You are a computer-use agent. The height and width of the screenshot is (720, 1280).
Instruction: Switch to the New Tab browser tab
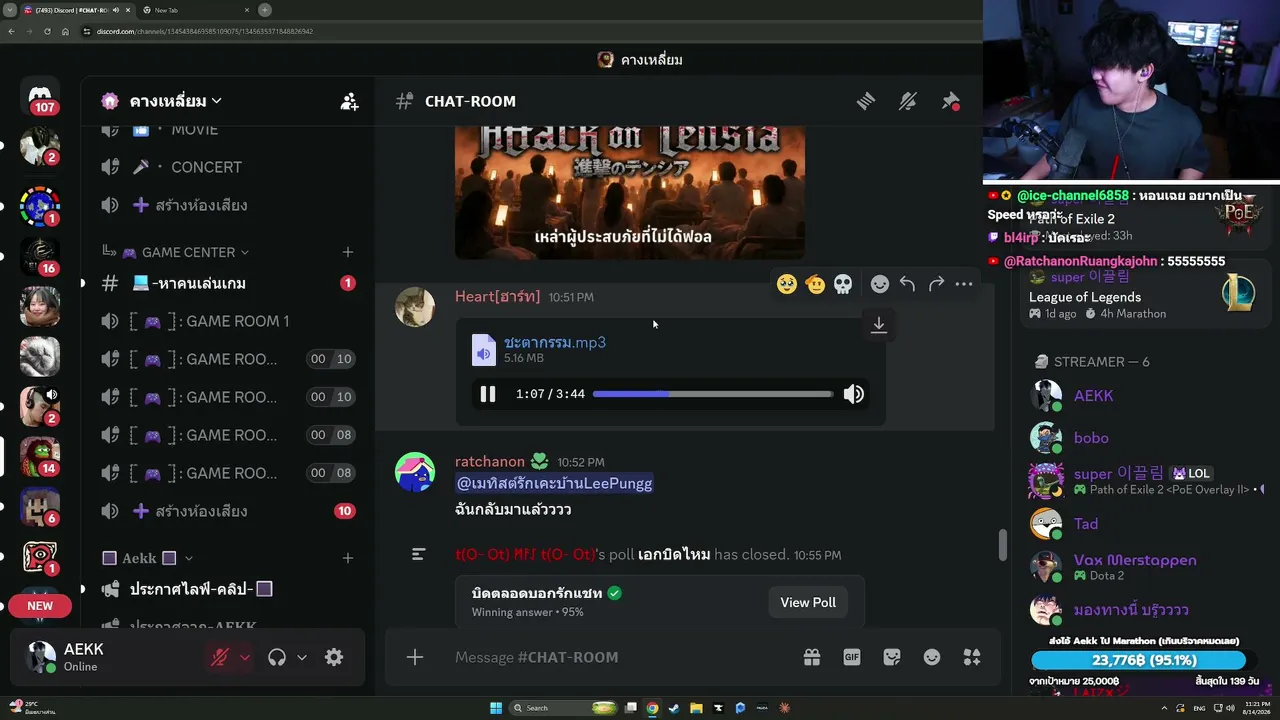pos(195,10)
